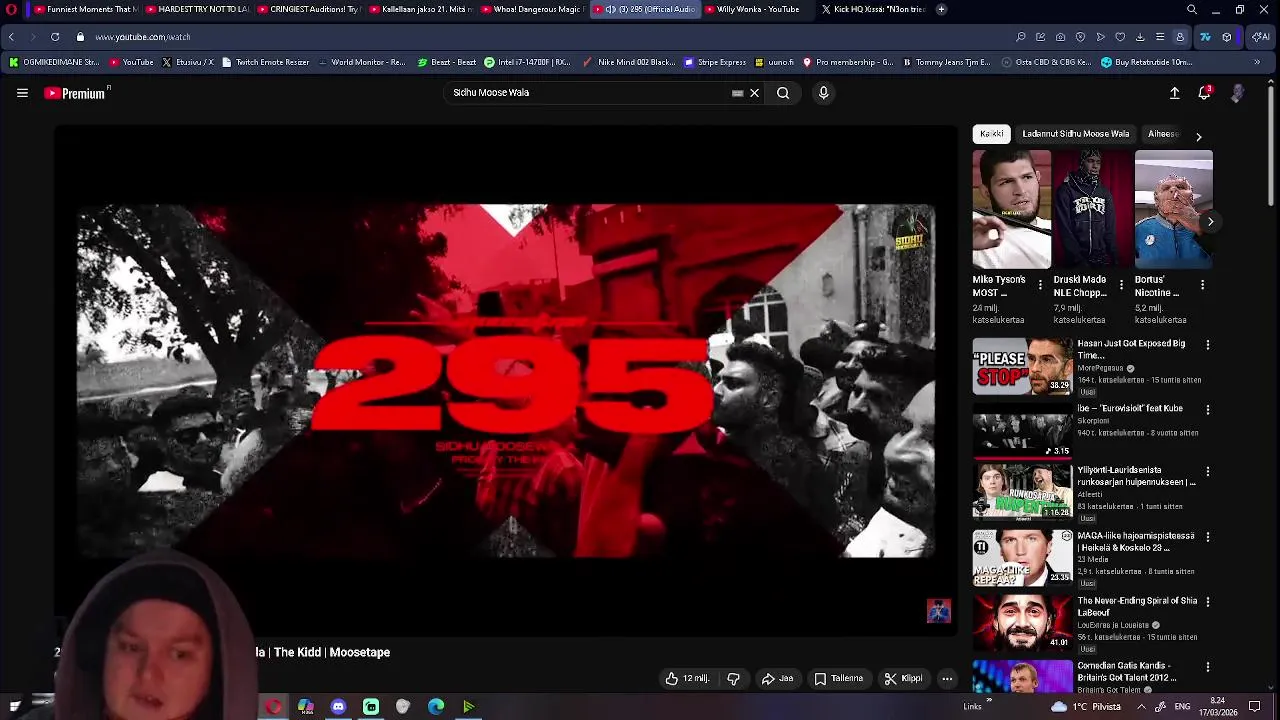Start voice search with microphone icon
Image resolution: width=1280 pixels, height=720 pixels.
point(823,93)
